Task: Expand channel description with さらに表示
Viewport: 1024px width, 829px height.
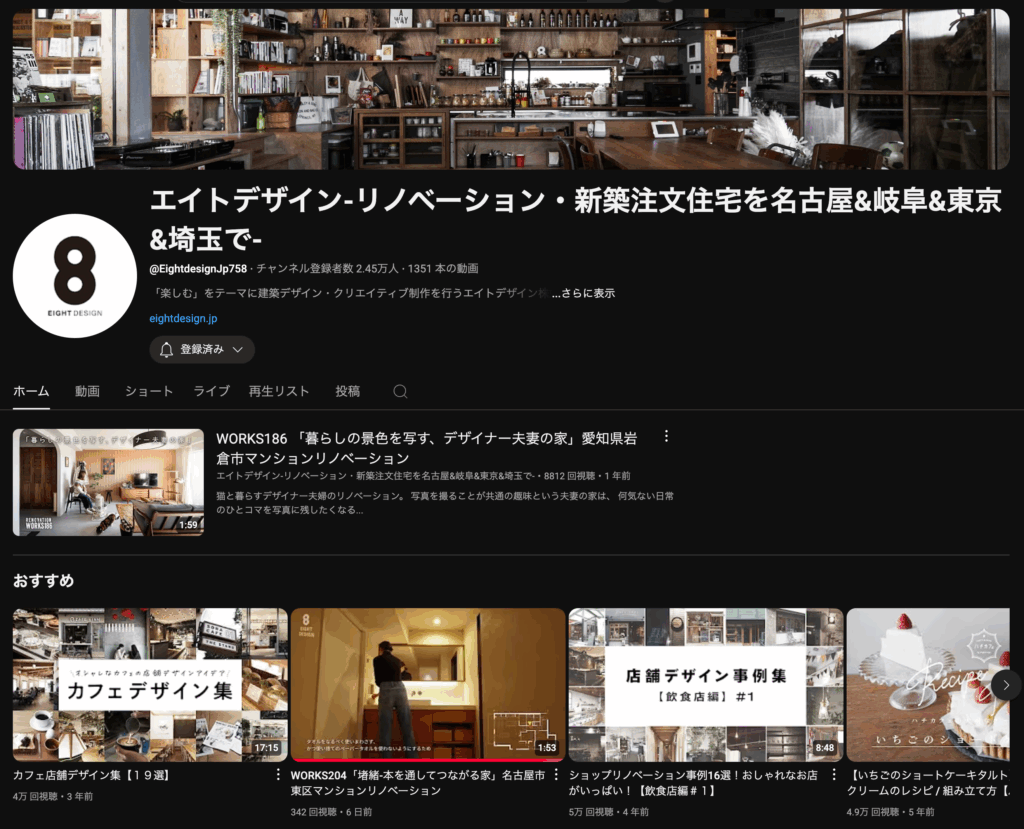Action: pyautogui.click(x=583, y=293)
